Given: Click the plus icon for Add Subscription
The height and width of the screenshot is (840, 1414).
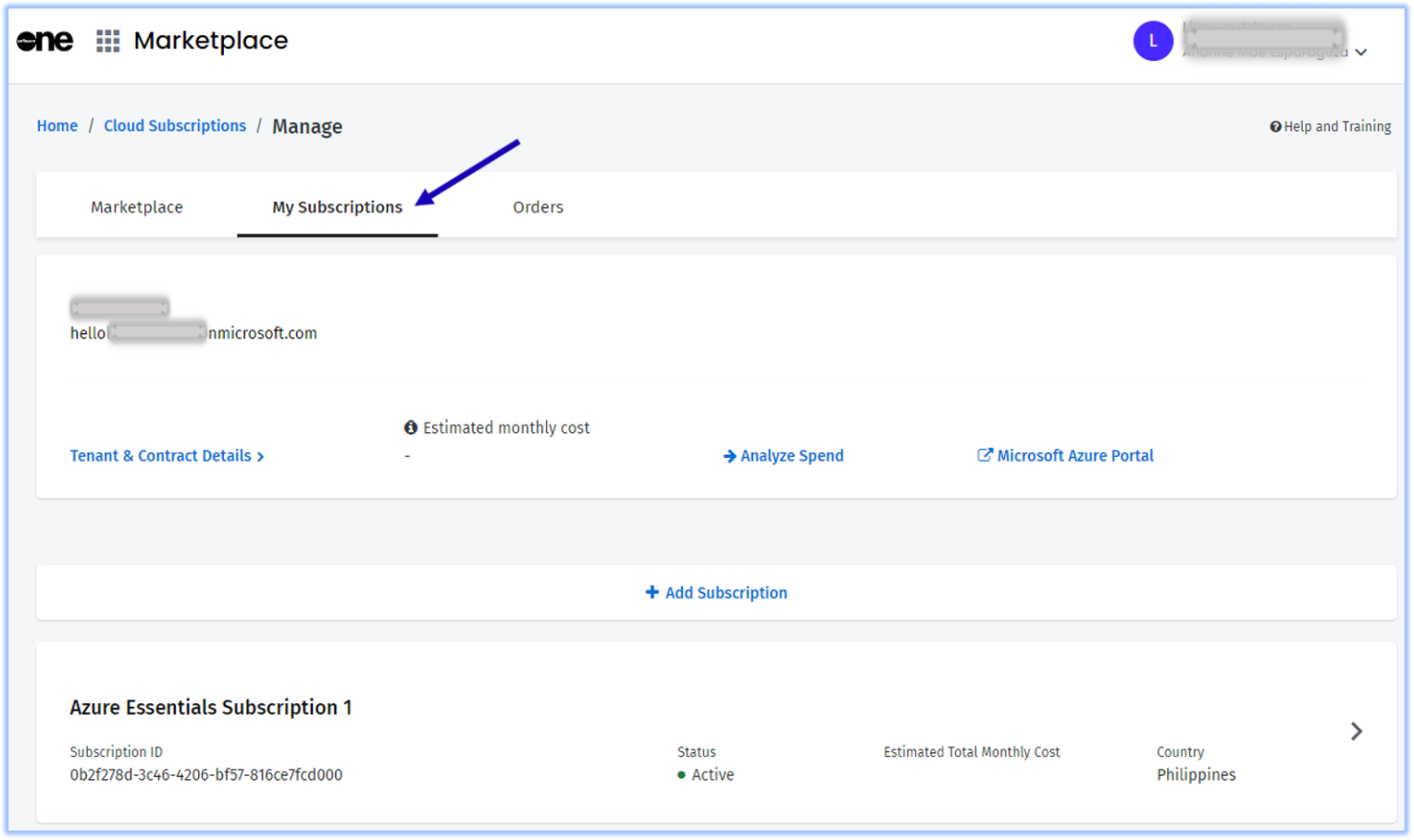Looking at the screenshot, I should [x=651, y=592].
